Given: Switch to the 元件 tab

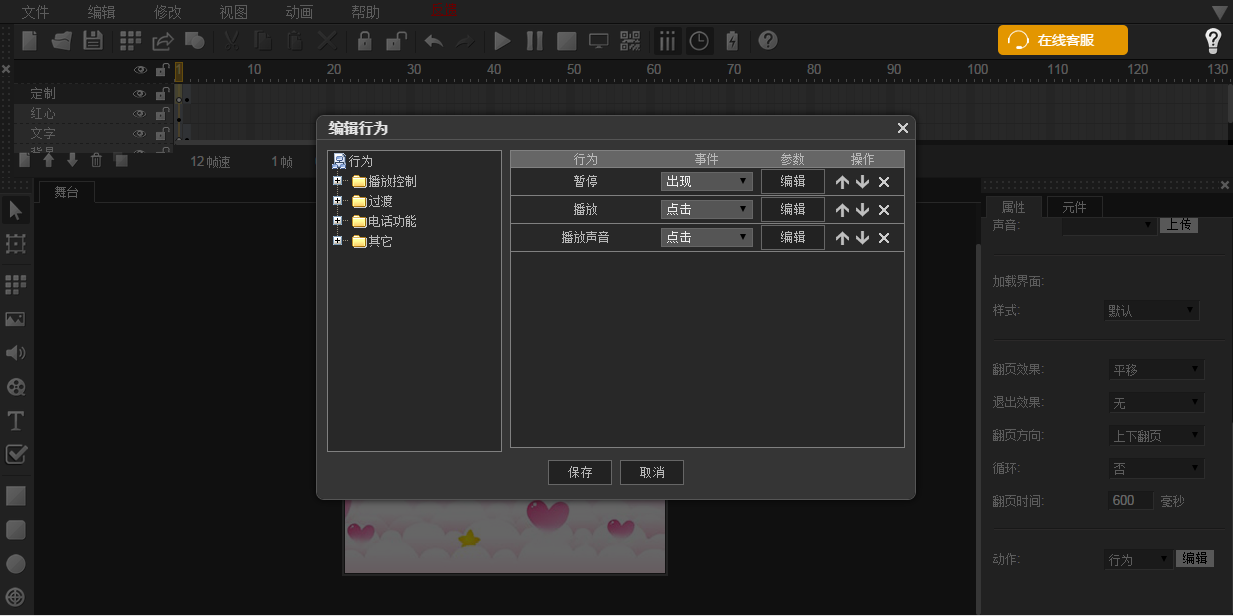Looking at the screenshot, I should 1074,207.
